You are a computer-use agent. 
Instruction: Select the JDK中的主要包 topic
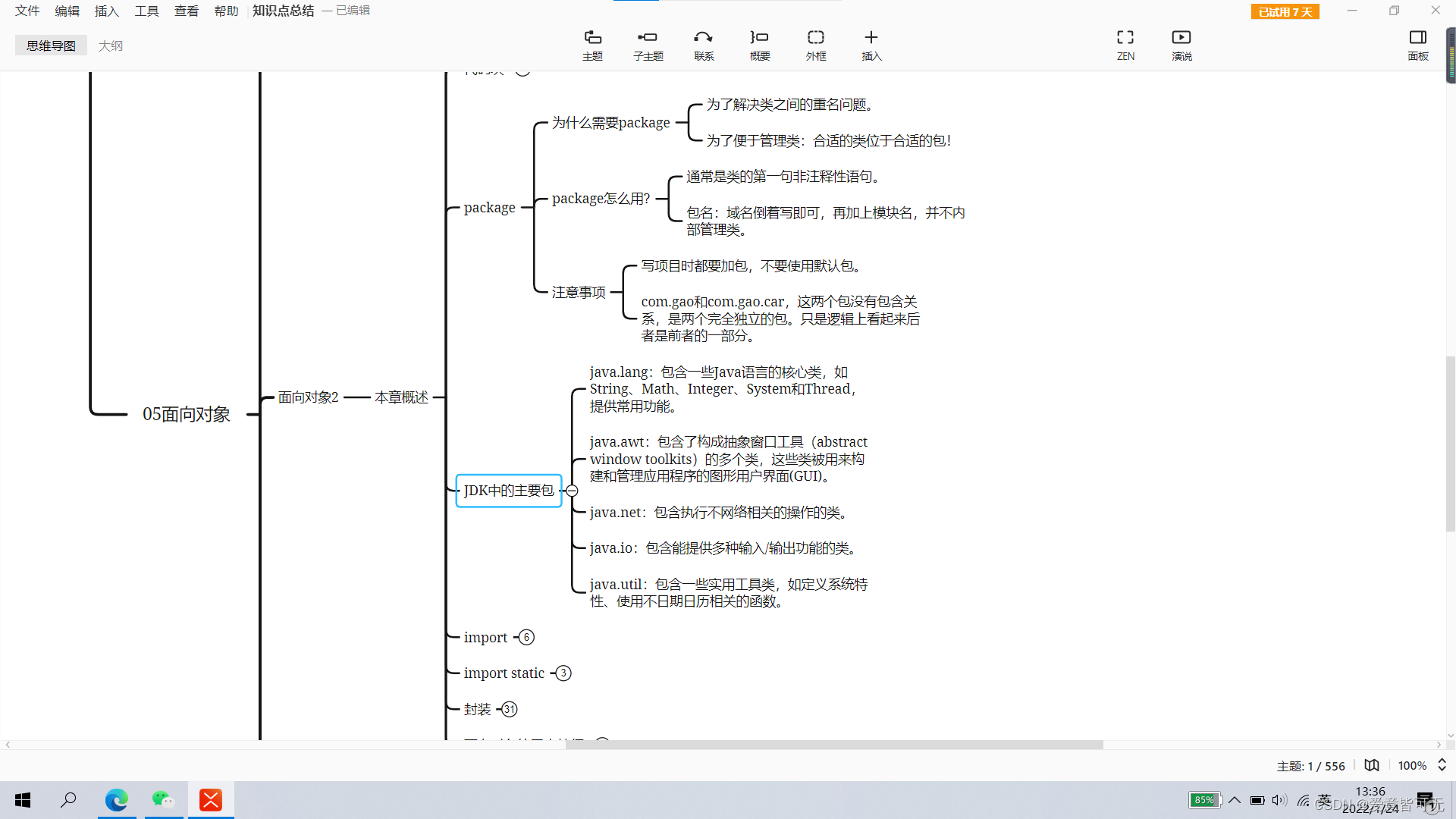[509, 491]
